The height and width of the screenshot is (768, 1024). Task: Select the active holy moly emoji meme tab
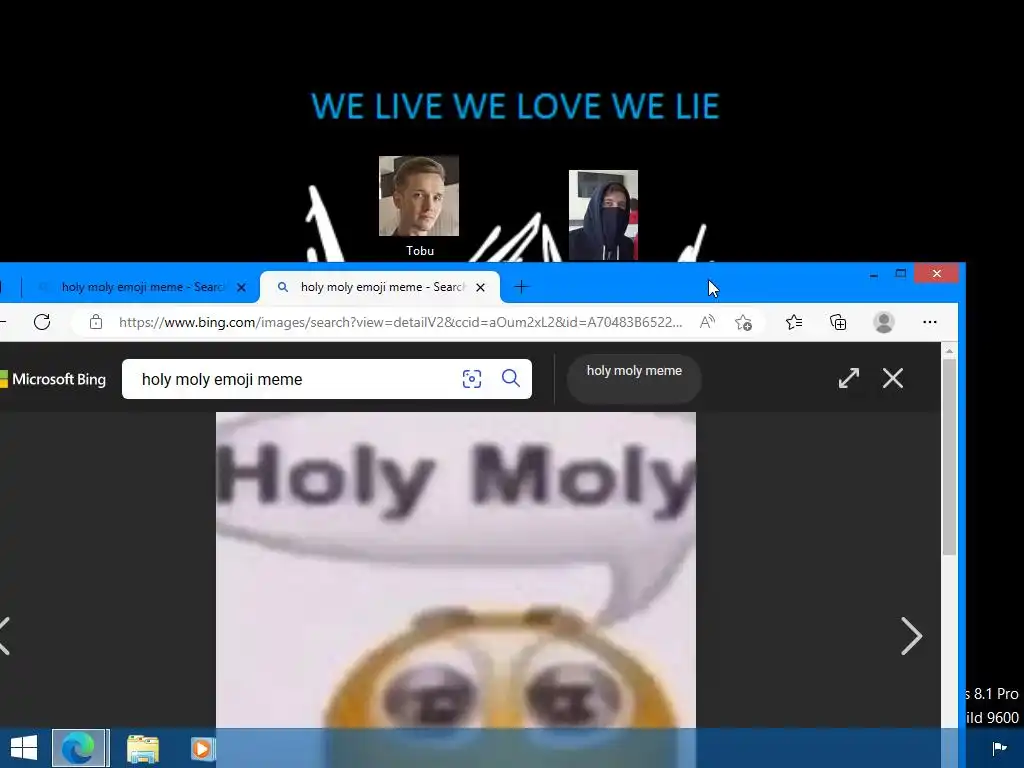(x=380, y=287)
